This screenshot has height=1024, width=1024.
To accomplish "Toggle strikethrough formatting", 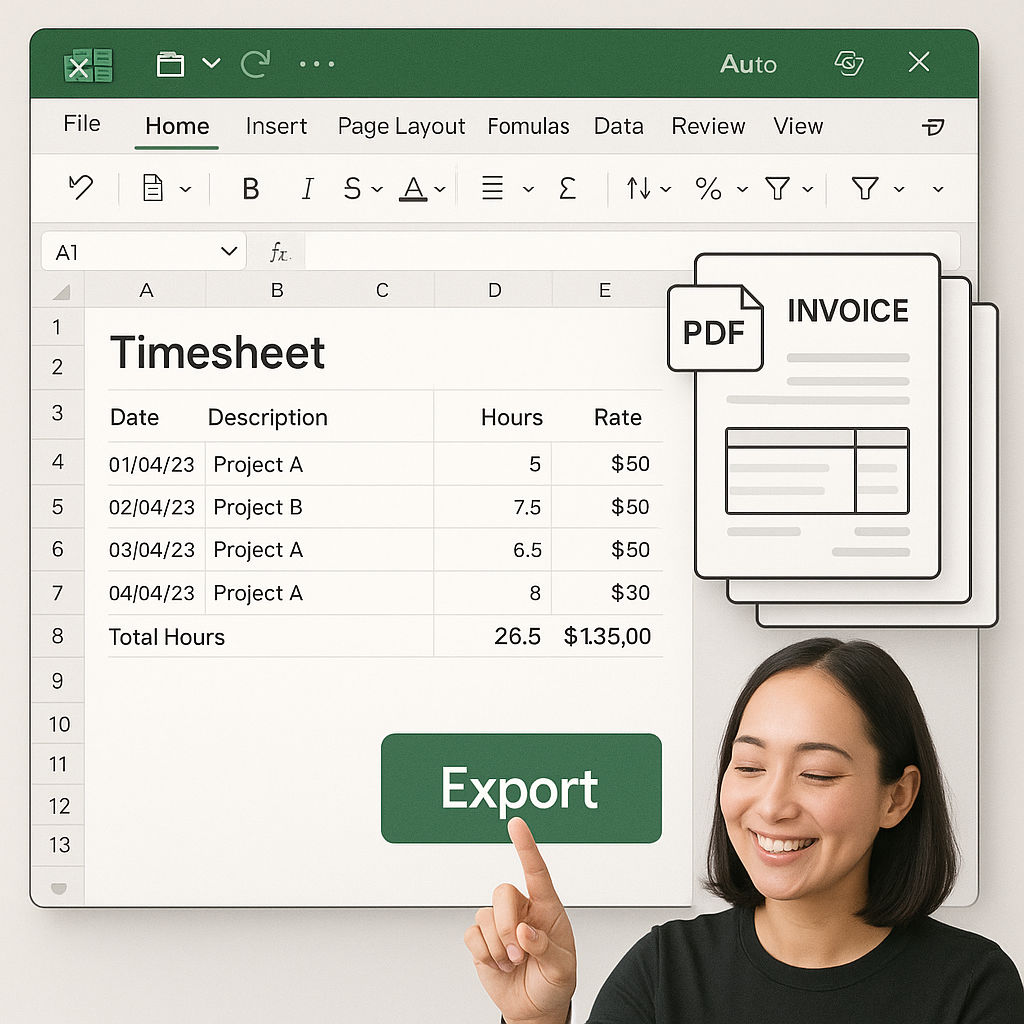I will tap(352, 189).
